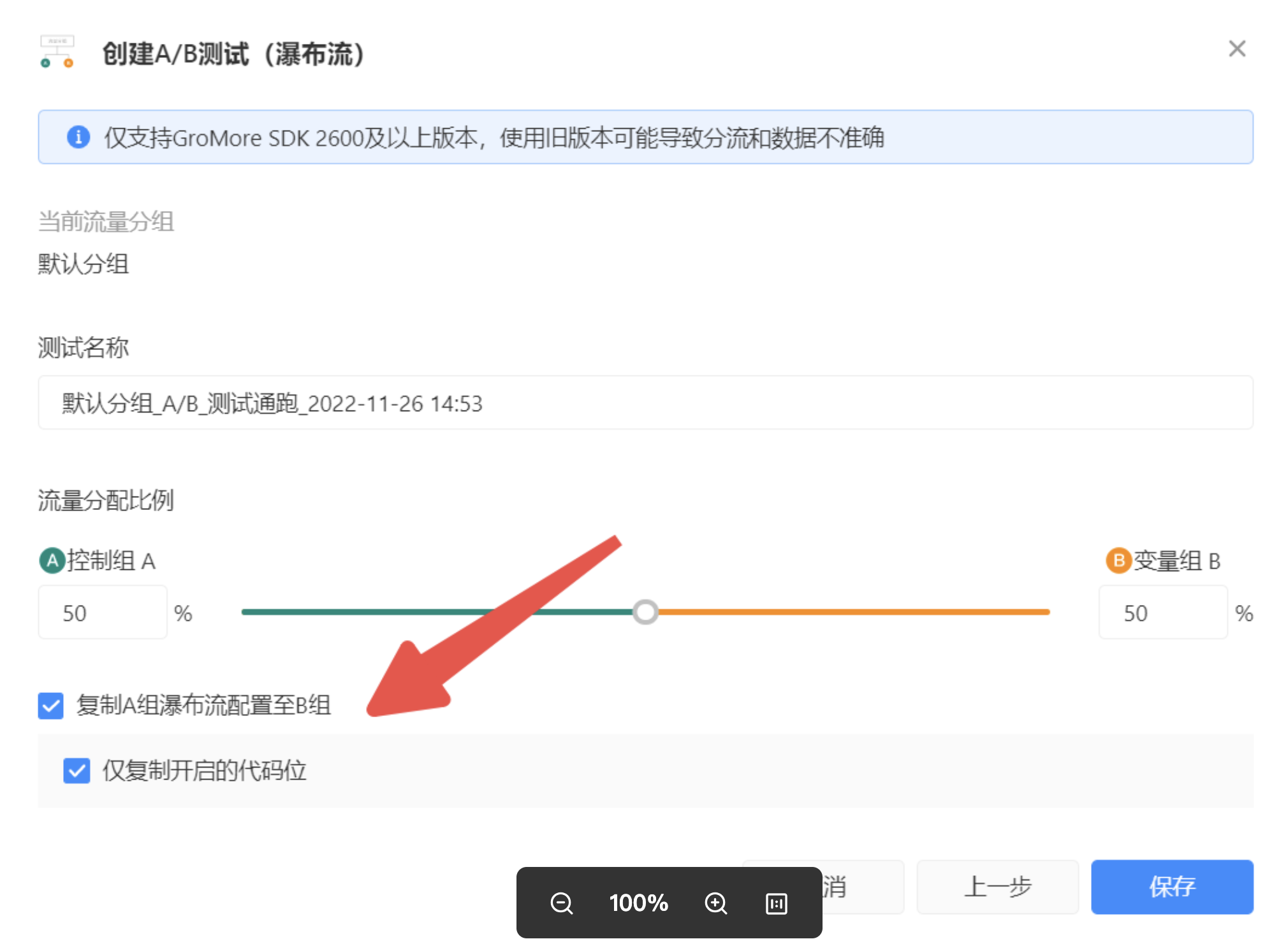Zoom out using the magnifier minus icon
The image size is (1288, 946).
click(562, 903)
